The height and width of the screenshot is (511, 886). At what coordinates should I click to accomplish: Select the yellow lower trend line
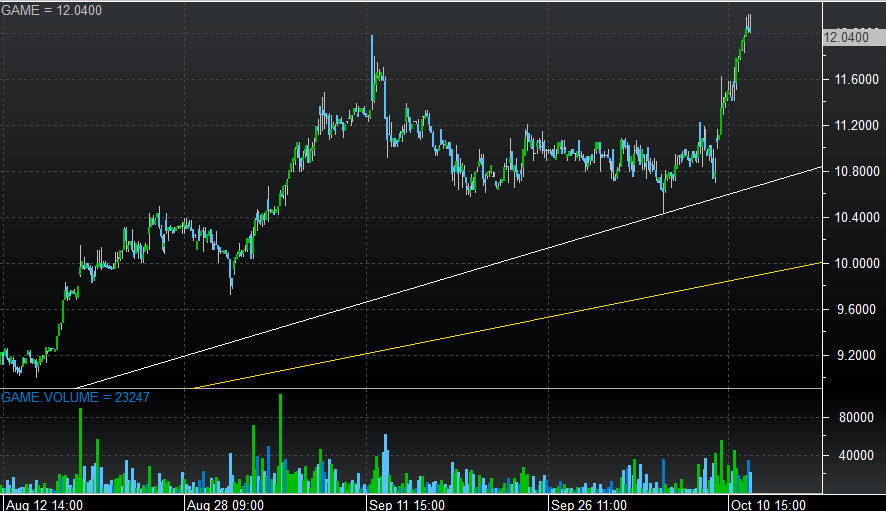[x=500, y=326]
